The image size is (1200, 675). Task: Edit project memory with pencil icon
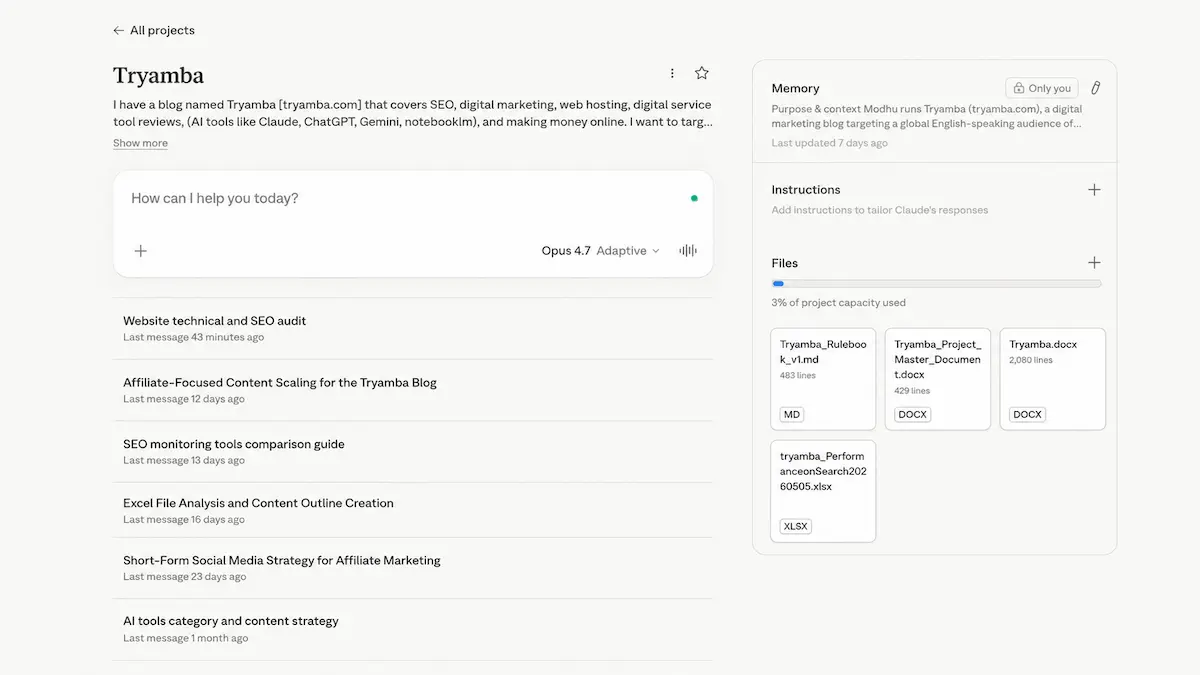coord(1095,88)
